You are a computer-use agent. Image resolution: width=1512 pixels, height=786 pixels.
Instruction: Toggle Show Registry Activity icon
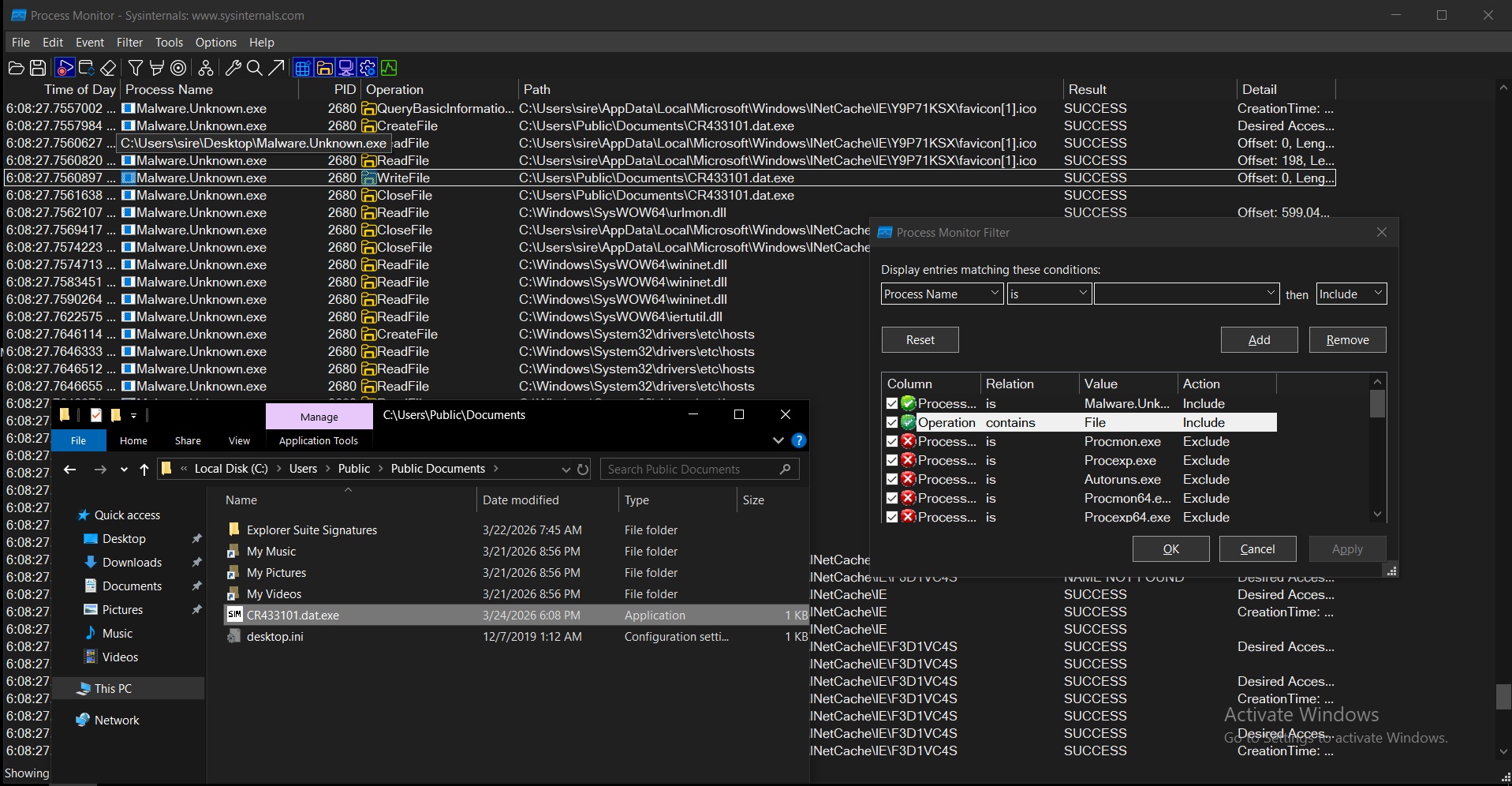303,68
